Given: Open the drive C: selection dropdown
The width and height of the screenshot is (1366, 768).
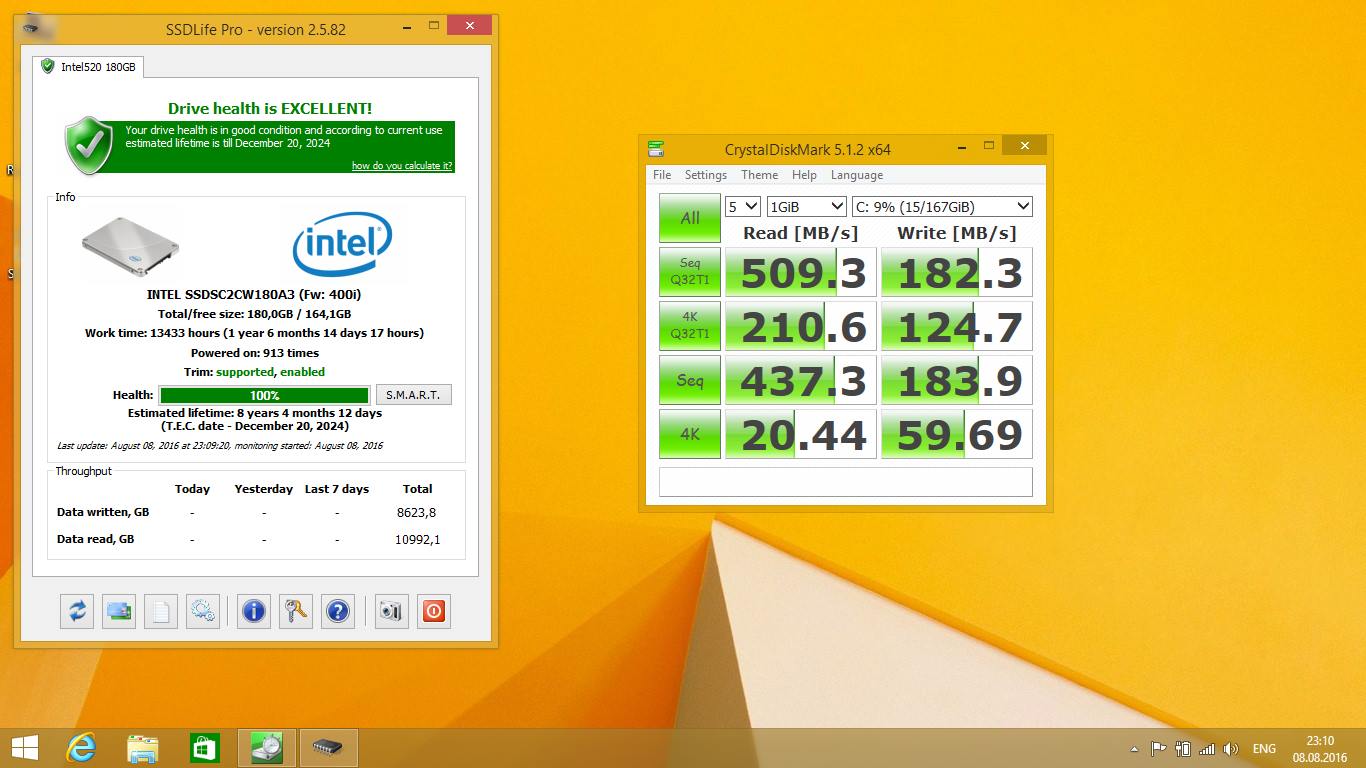Looking at the screenshot, I should click(x=941, y=207).
